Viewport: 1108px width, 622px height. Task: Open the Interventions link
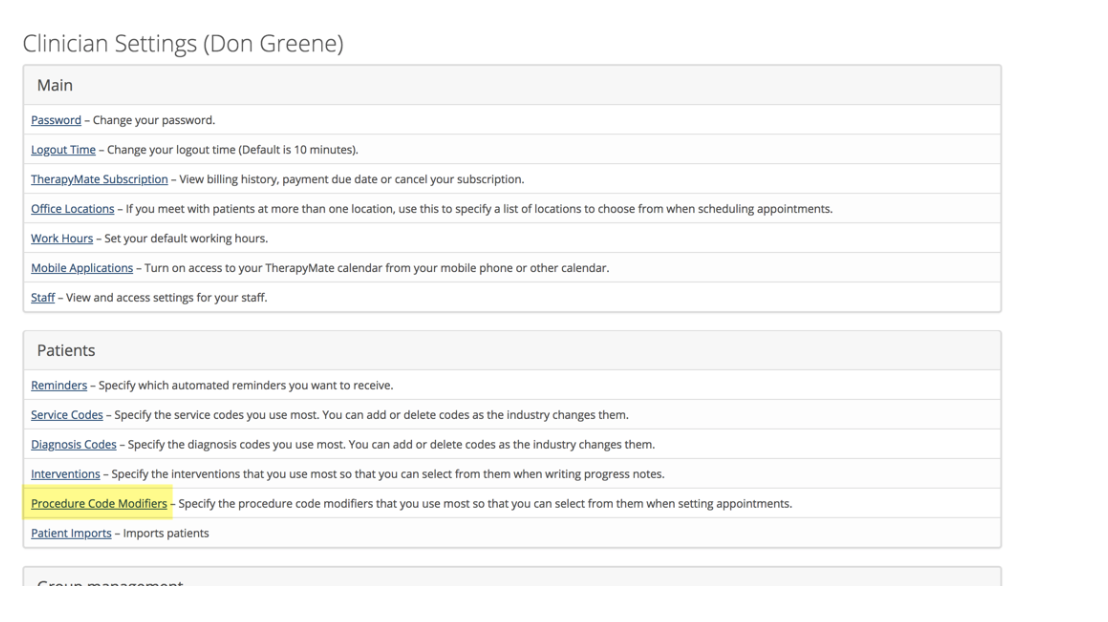click(65, 473)
